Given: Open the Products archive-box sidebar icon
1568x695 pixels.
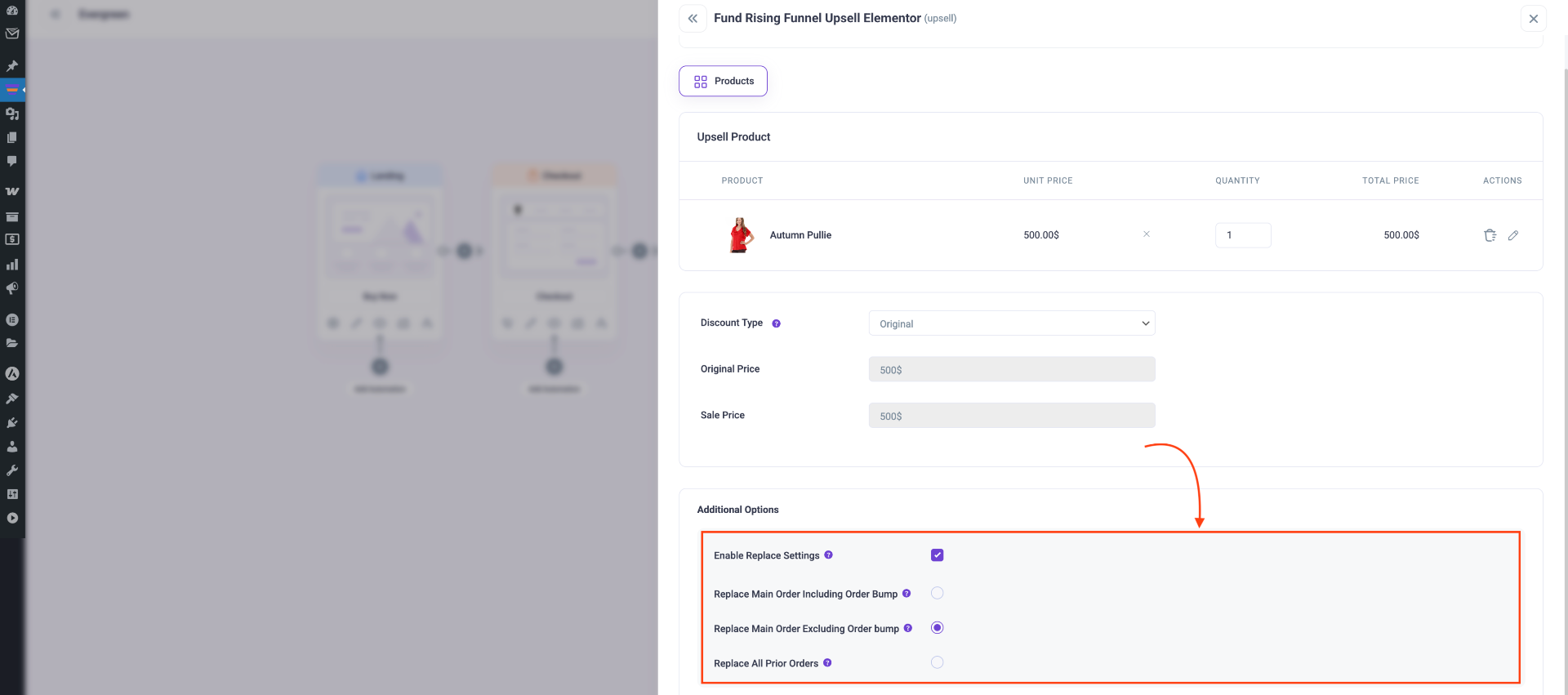Looking at the screenshot, I should tap(12, 216).
